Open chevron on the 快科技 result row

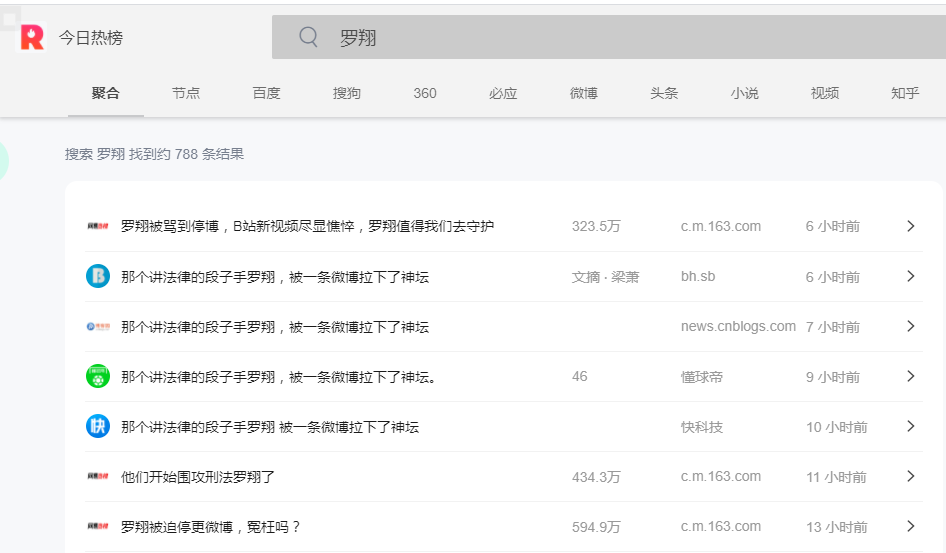point(911,426)
